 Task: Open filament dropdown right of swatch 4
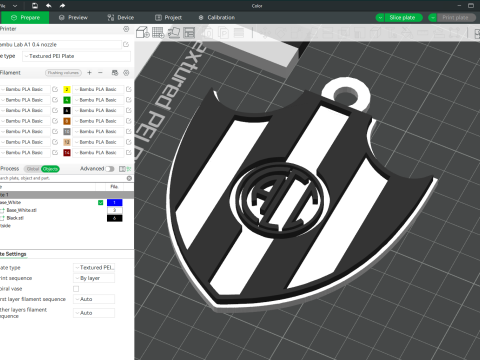(x=99, y=100)
